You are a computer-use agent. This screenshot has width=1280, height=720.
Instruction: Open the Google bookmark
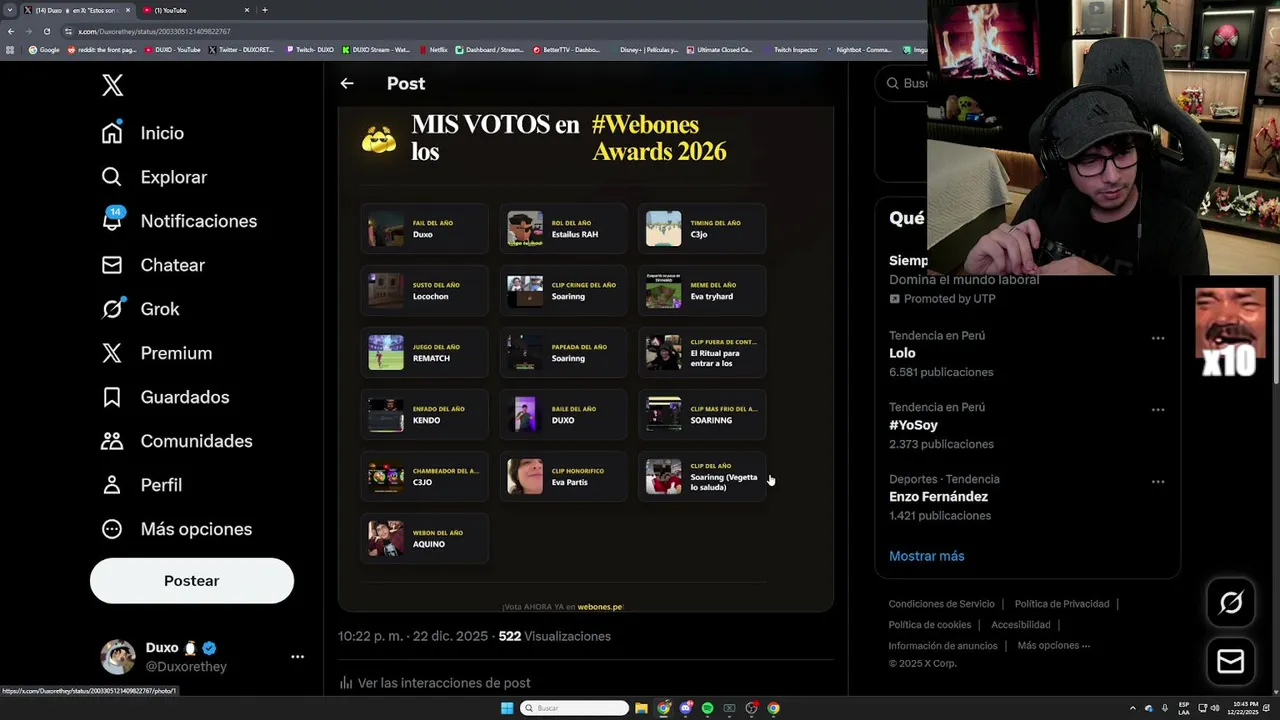tap(44, 50)
